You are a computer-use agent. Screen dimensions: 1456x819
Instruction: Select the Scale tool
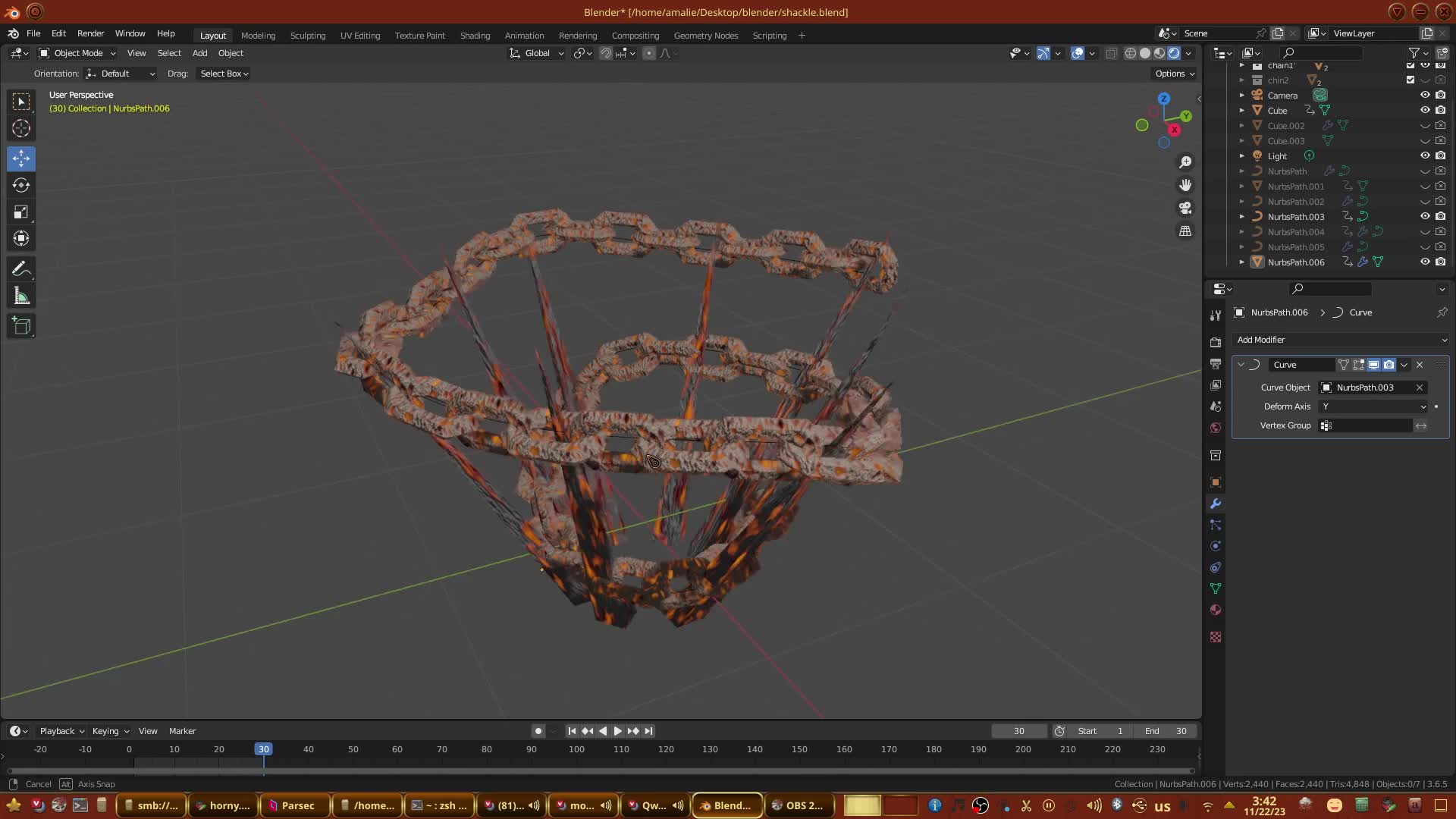tap(21, 212)
